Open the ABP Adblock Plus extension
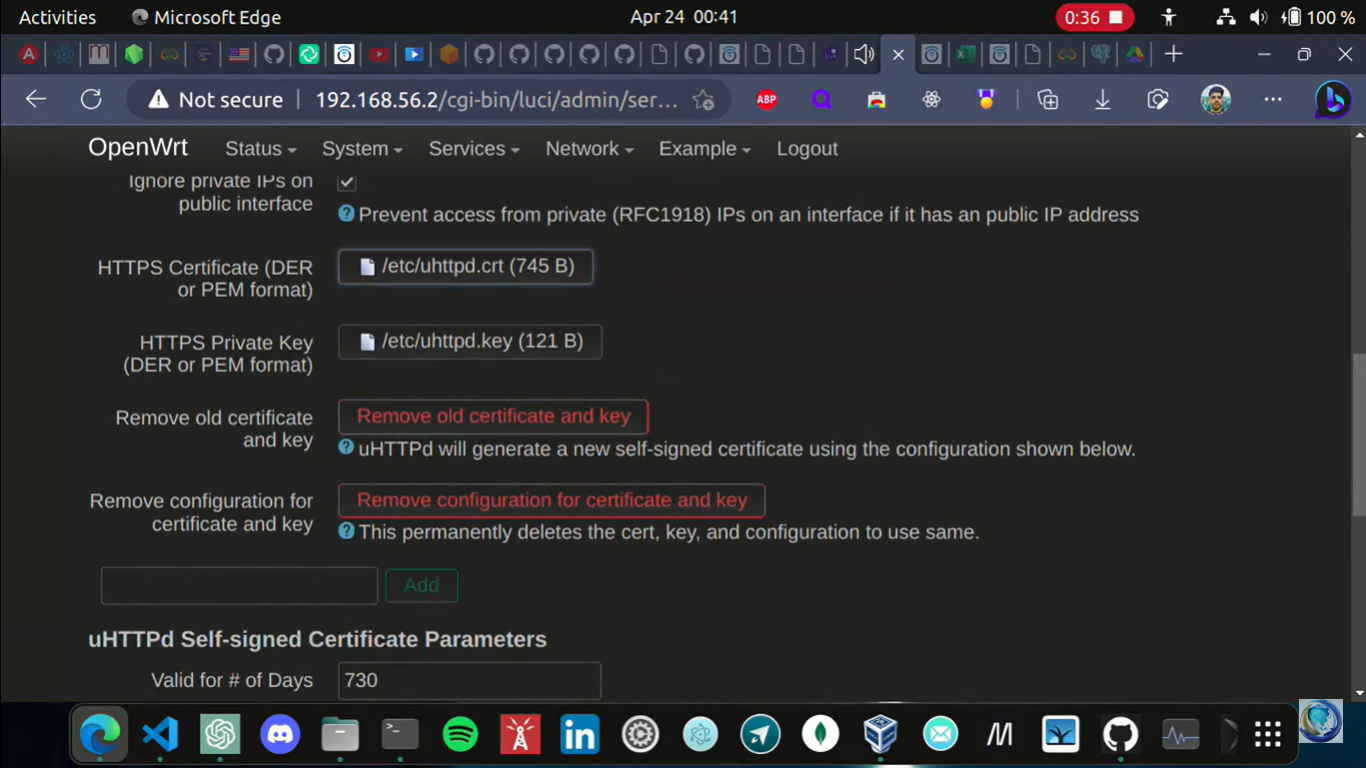Image resolution: width=1366 pixels, height=768 pixels. pos(767,99)
